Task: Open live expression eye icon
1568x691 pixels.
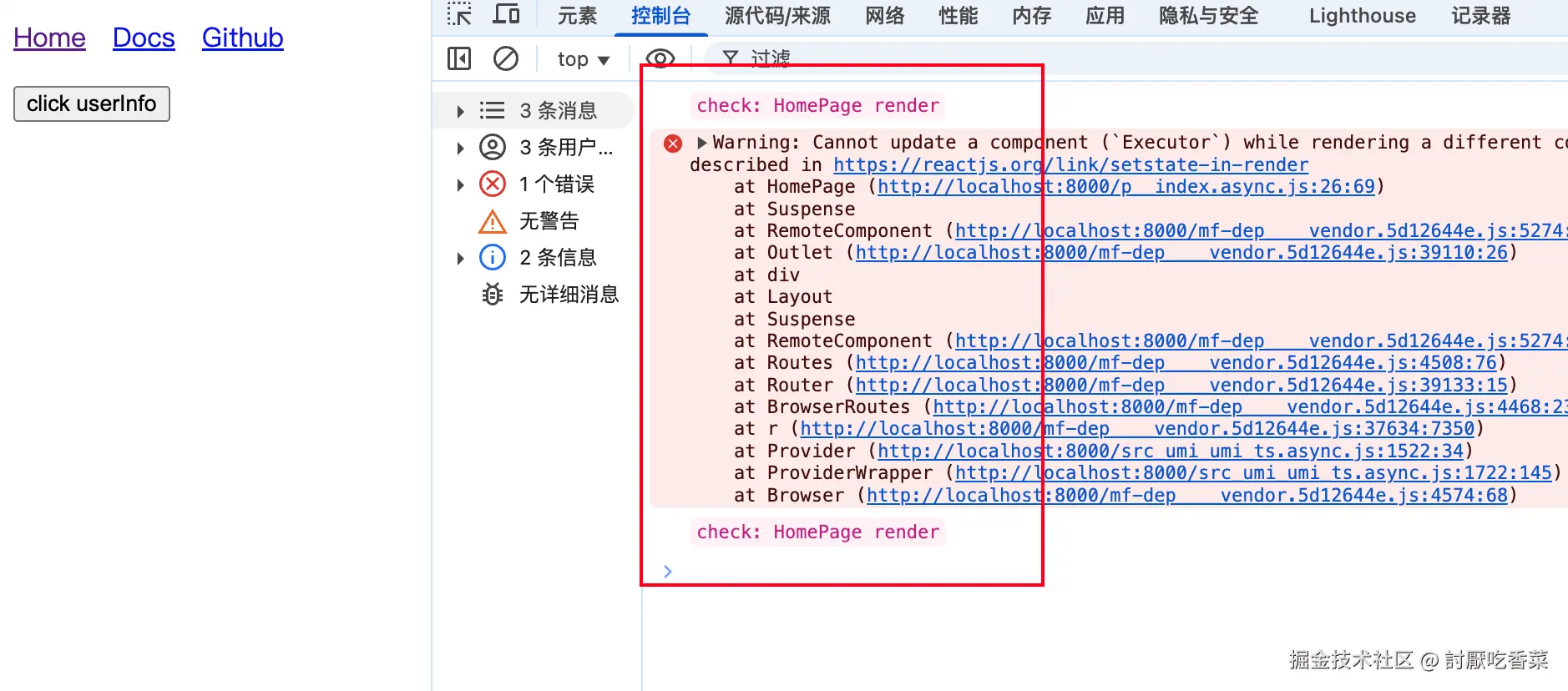Action: pos(660,58)
